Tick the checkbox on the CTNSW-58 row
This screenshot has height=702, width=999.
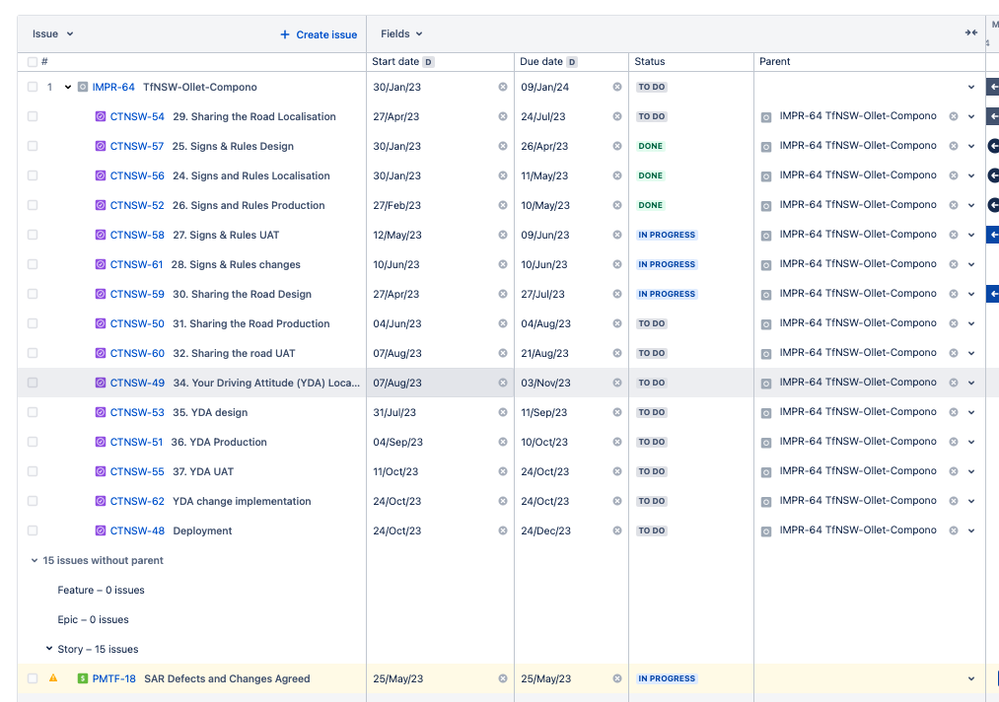31,235
